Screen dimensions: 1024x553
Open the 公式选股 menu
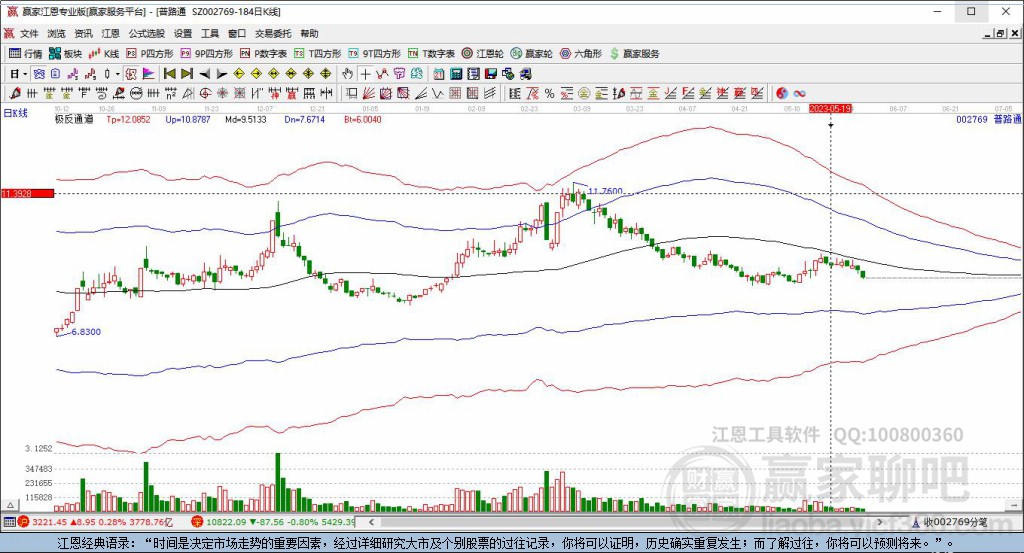click(x=146, y=33)
